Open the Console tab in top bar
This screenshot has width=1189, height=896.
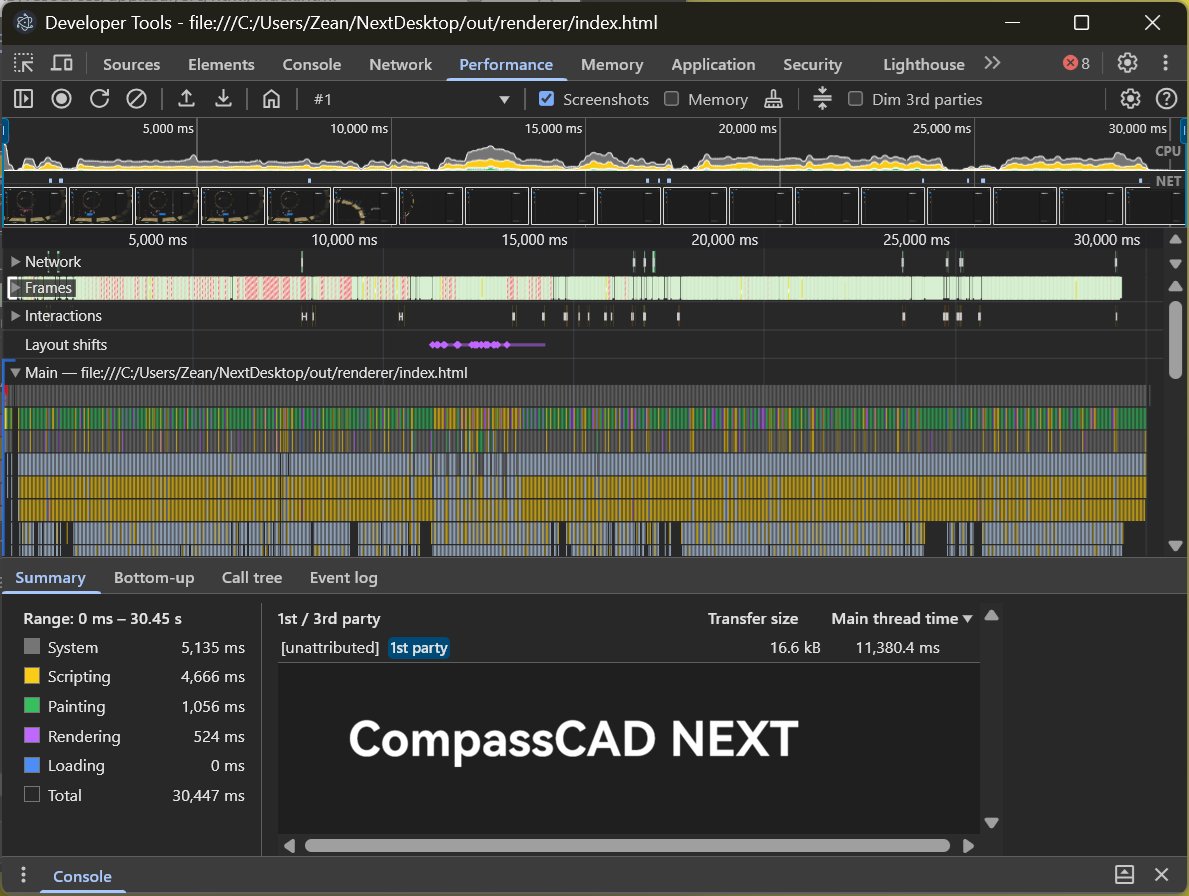point(312,64)
